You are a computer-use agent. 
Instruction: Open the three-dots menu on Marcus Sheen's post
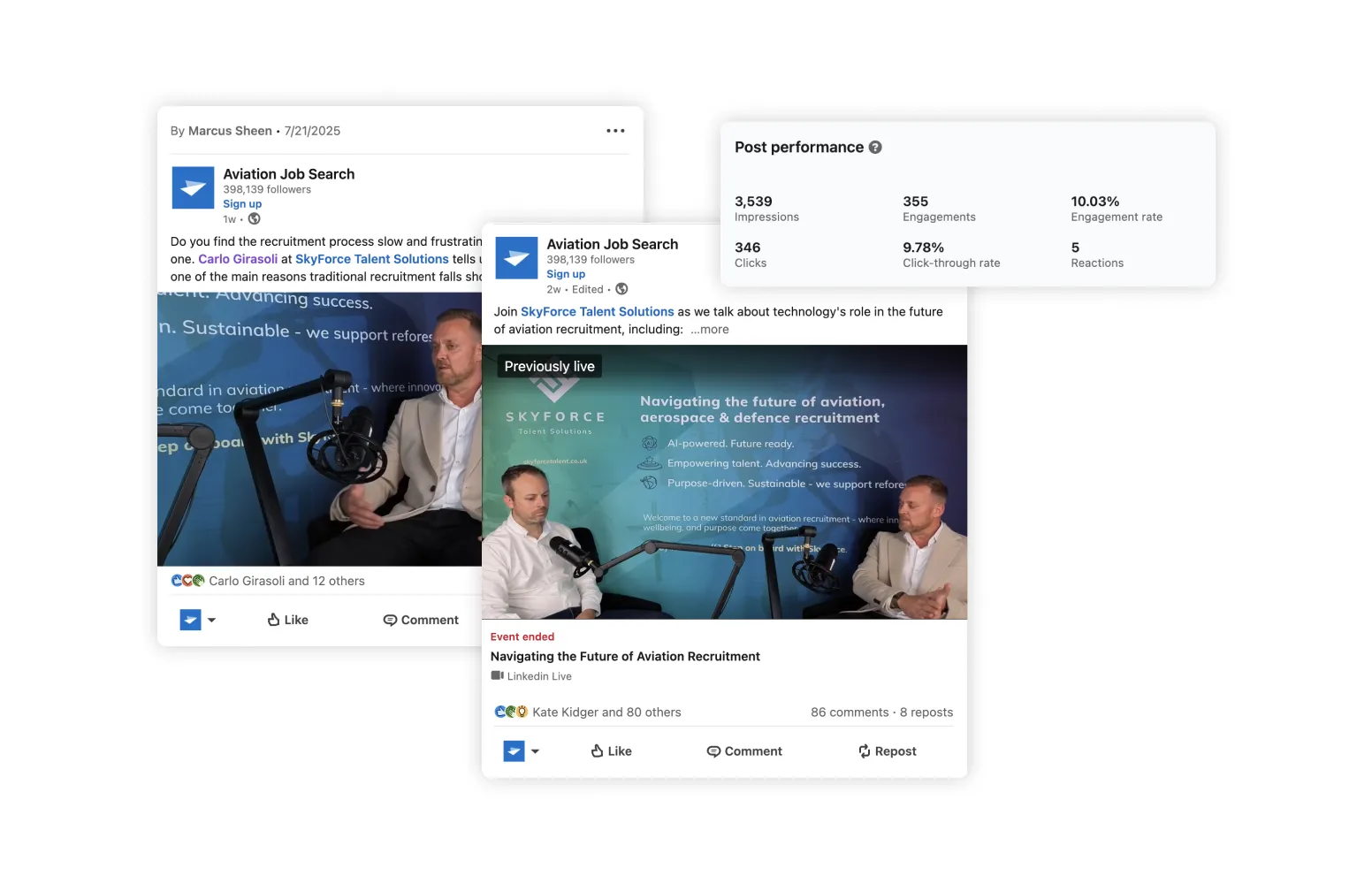pos(615,131)
